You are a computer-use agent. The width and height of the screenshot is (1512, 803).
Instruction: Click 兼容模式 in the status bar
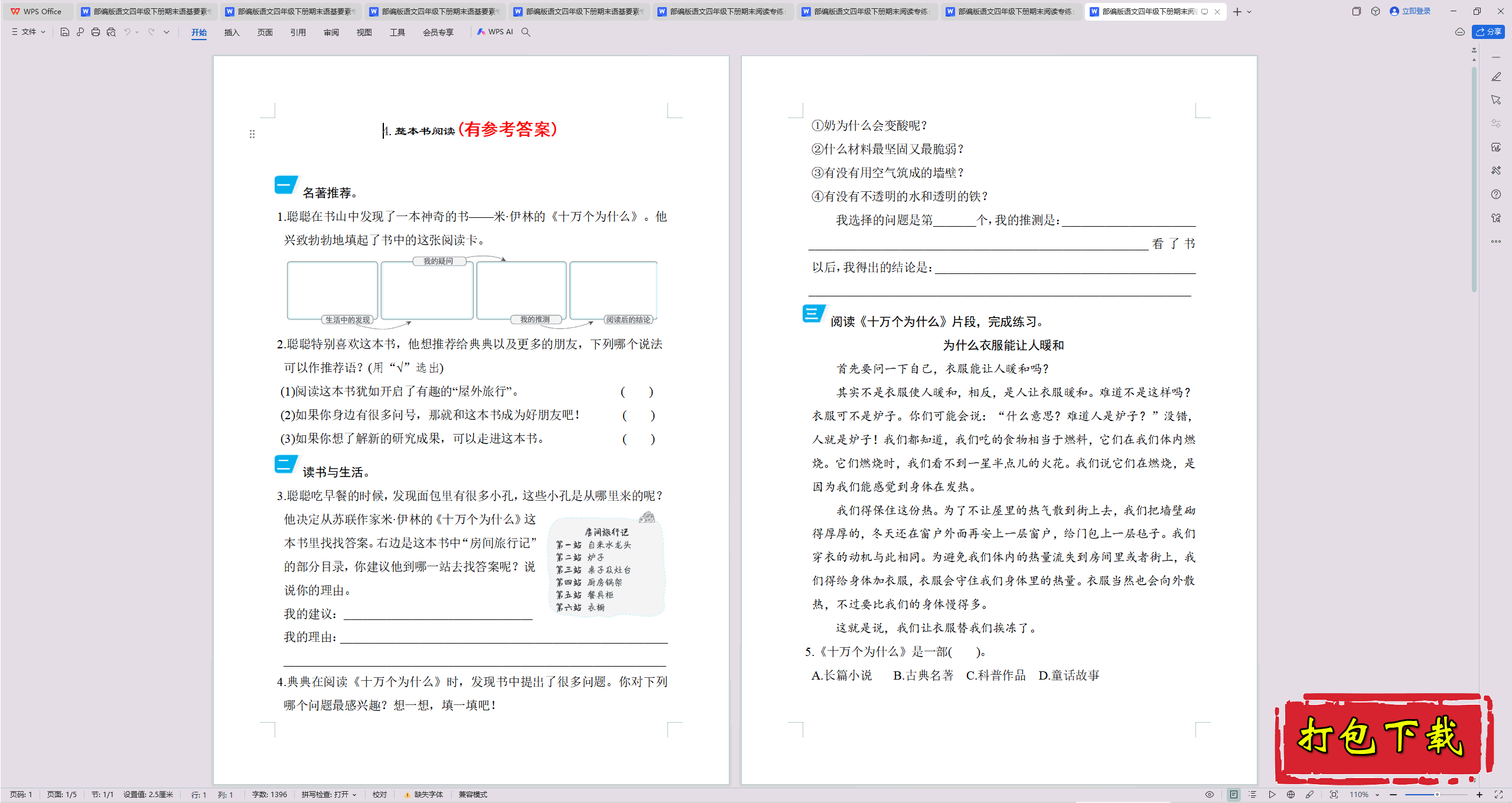(473, 795)
